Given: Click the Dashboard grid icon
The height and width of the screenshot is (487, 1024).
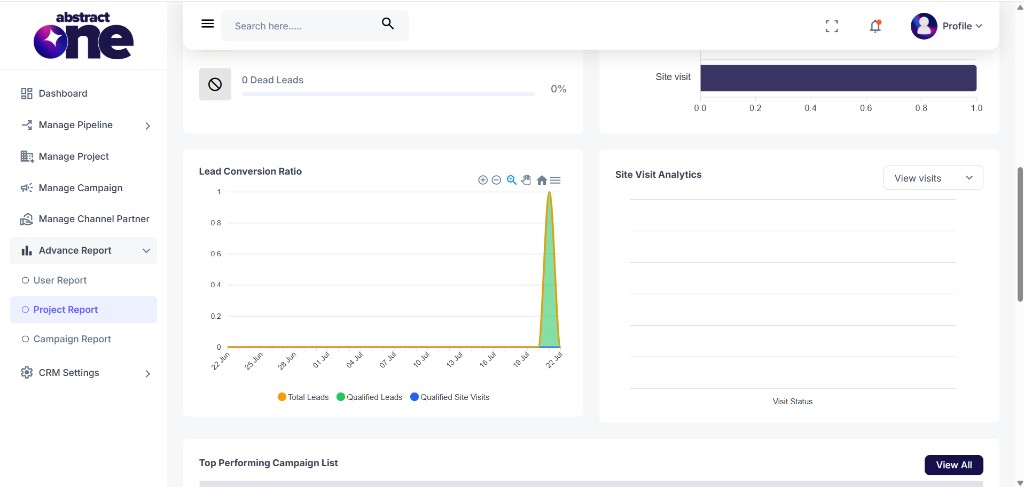Looking at the screenshot, I should coord(27,93).
